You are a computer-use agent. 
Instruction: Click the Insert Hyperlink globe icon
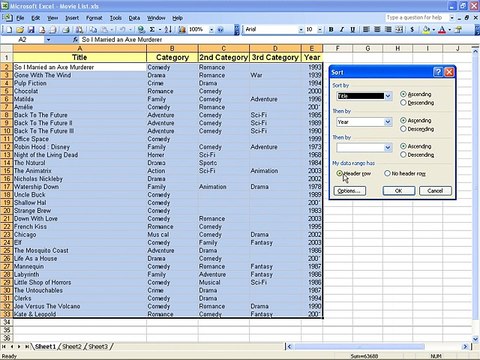tap(141, 30)
